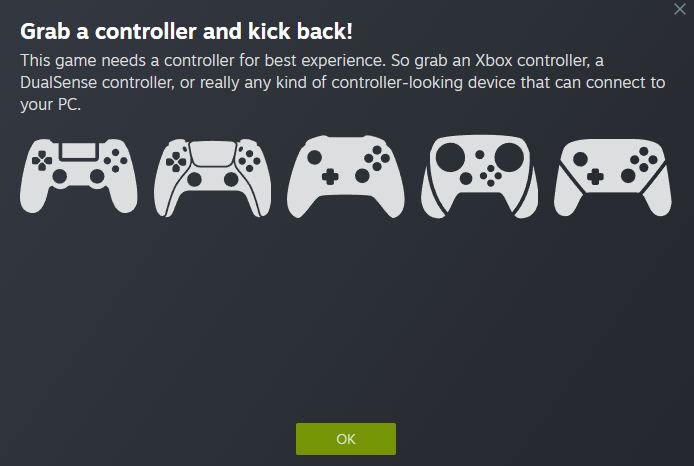Click the 'Grab a controller and kick back!' heading
This screenshot has height=466, width=694.
point(186,31)
